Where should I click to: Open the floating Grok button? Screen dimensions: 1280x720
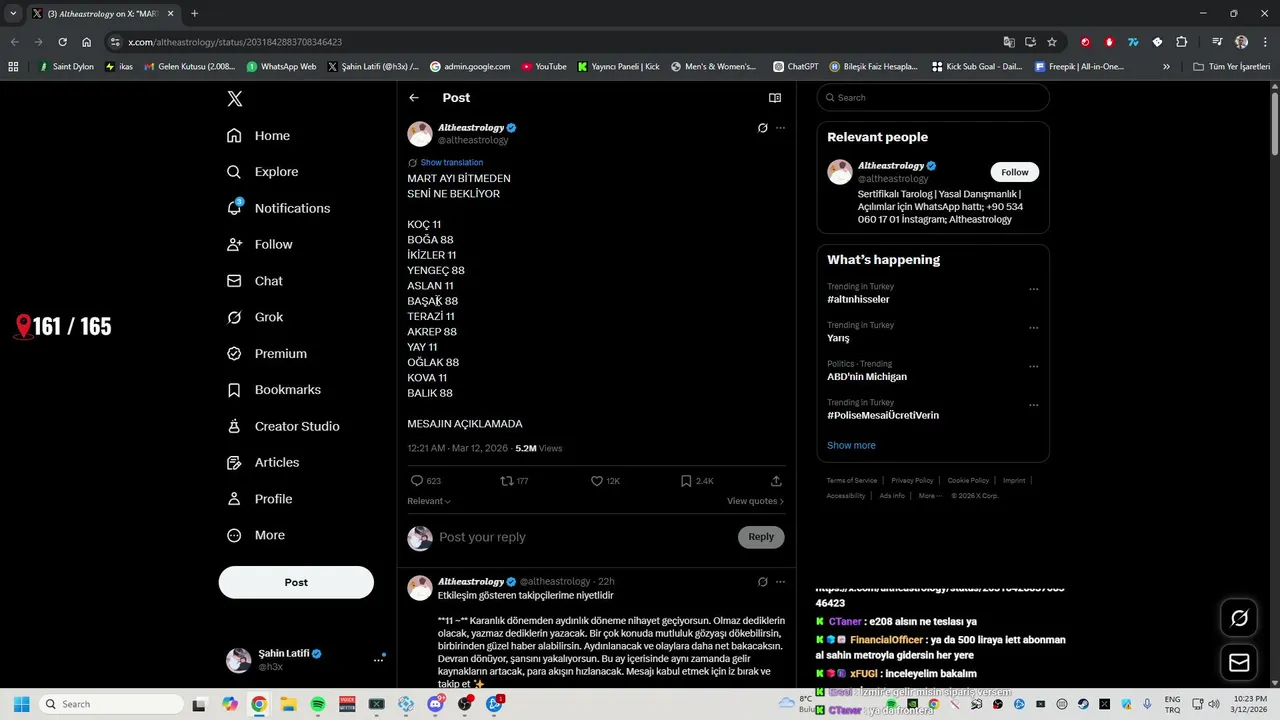tap(1239, 618)
